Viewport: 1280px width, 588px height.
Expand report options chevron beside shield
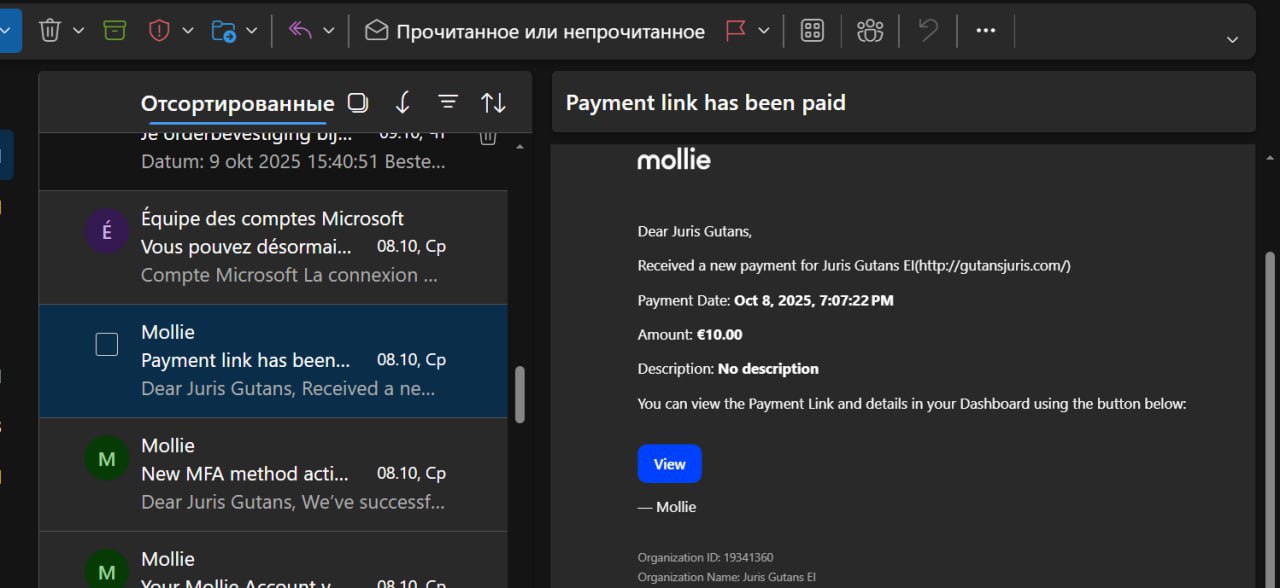click(x=188, y=31)
